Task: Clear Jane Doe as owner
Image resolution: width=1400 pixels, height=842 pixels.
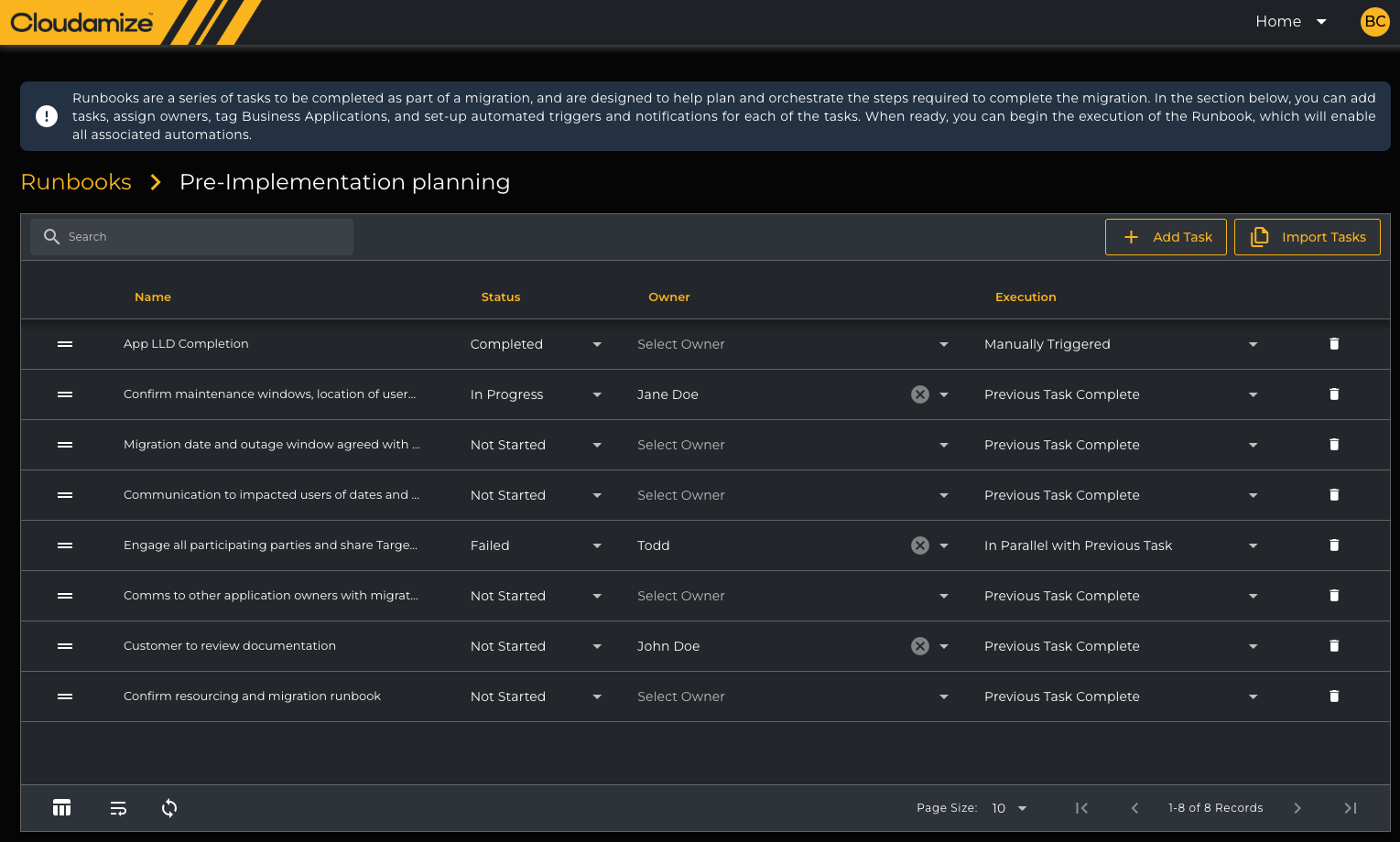Action: click(x=920, y=394)
